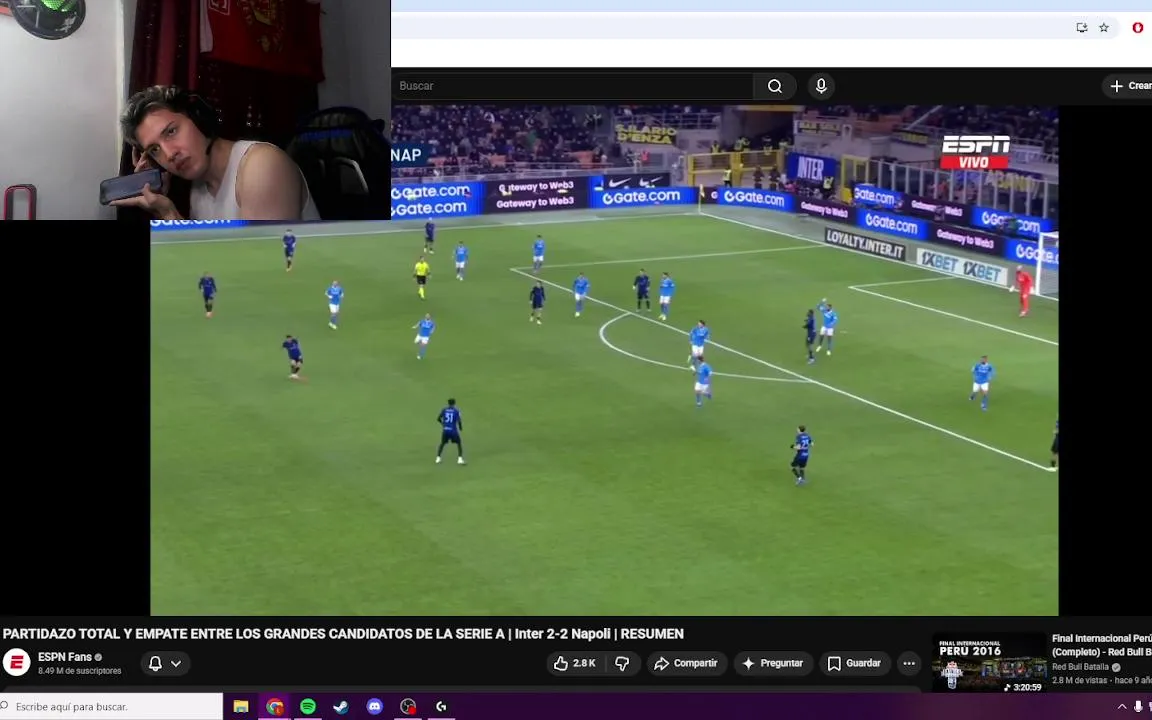Like the video with the thumbs-up button
This screenshot has height=720, width=1152.
coord(576,663)
